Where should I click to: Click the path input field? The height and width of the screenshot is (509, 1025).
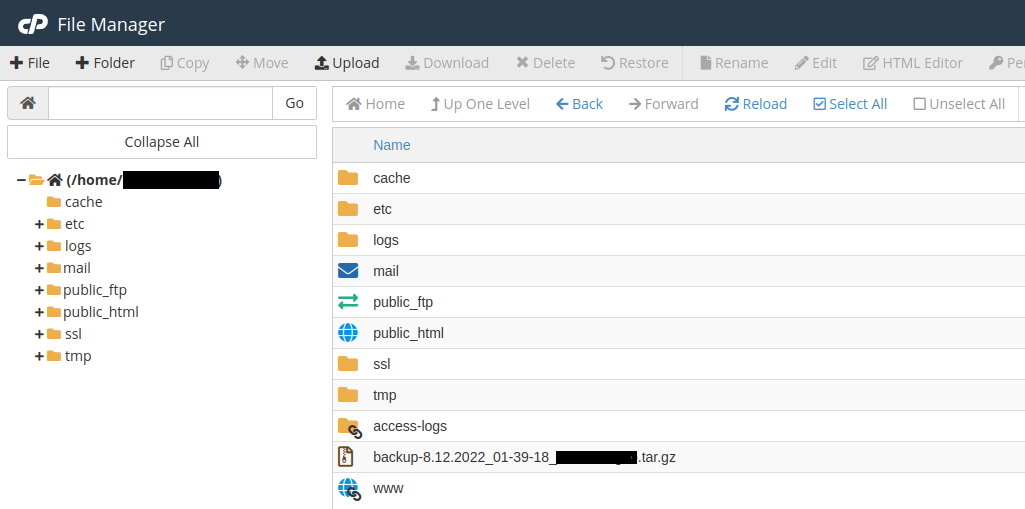pyautogui.click(x=160, y=103)
